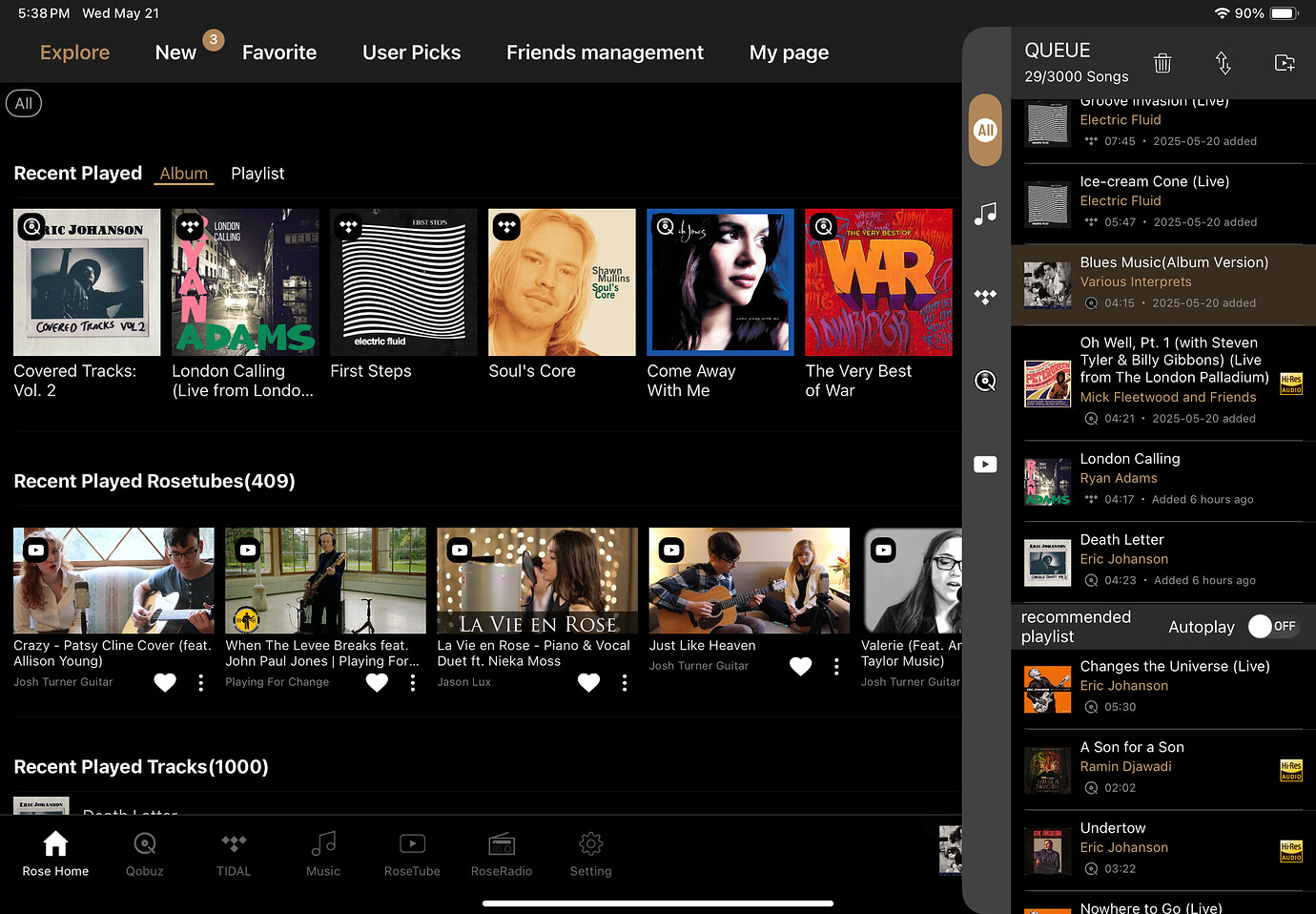This screenshot has height=914, width=1316.
Task: Click the 29/3000 Songs count
Action: tap(1076, 76)
